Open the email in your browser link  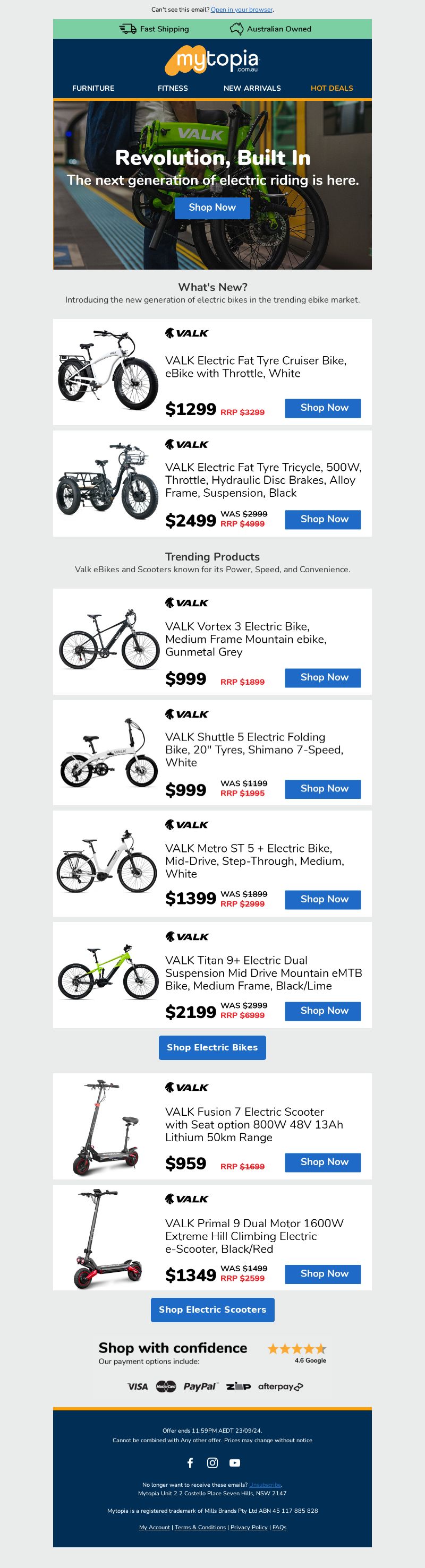click(242, 10)
